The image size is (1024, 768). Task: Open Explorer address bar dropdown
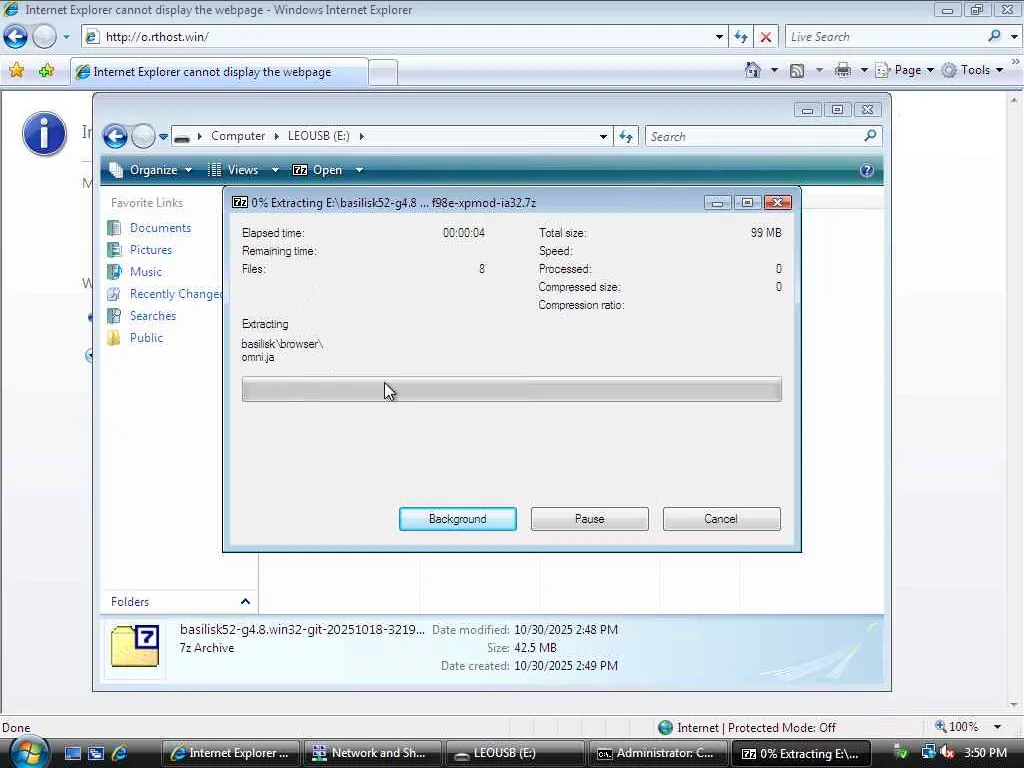pos(603,136)
